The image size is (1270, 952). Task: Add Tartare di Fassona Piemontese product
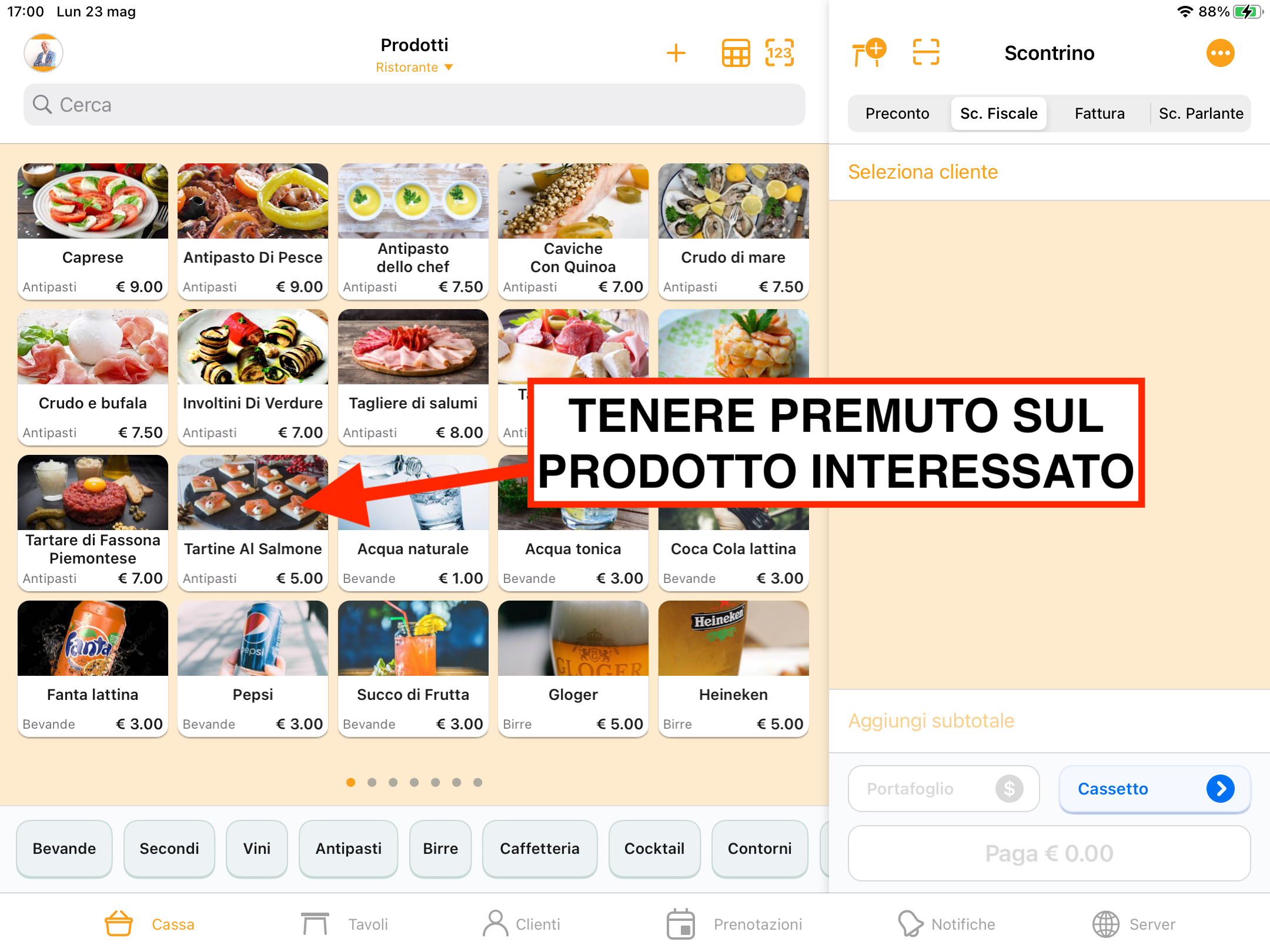tap(93, 522)
